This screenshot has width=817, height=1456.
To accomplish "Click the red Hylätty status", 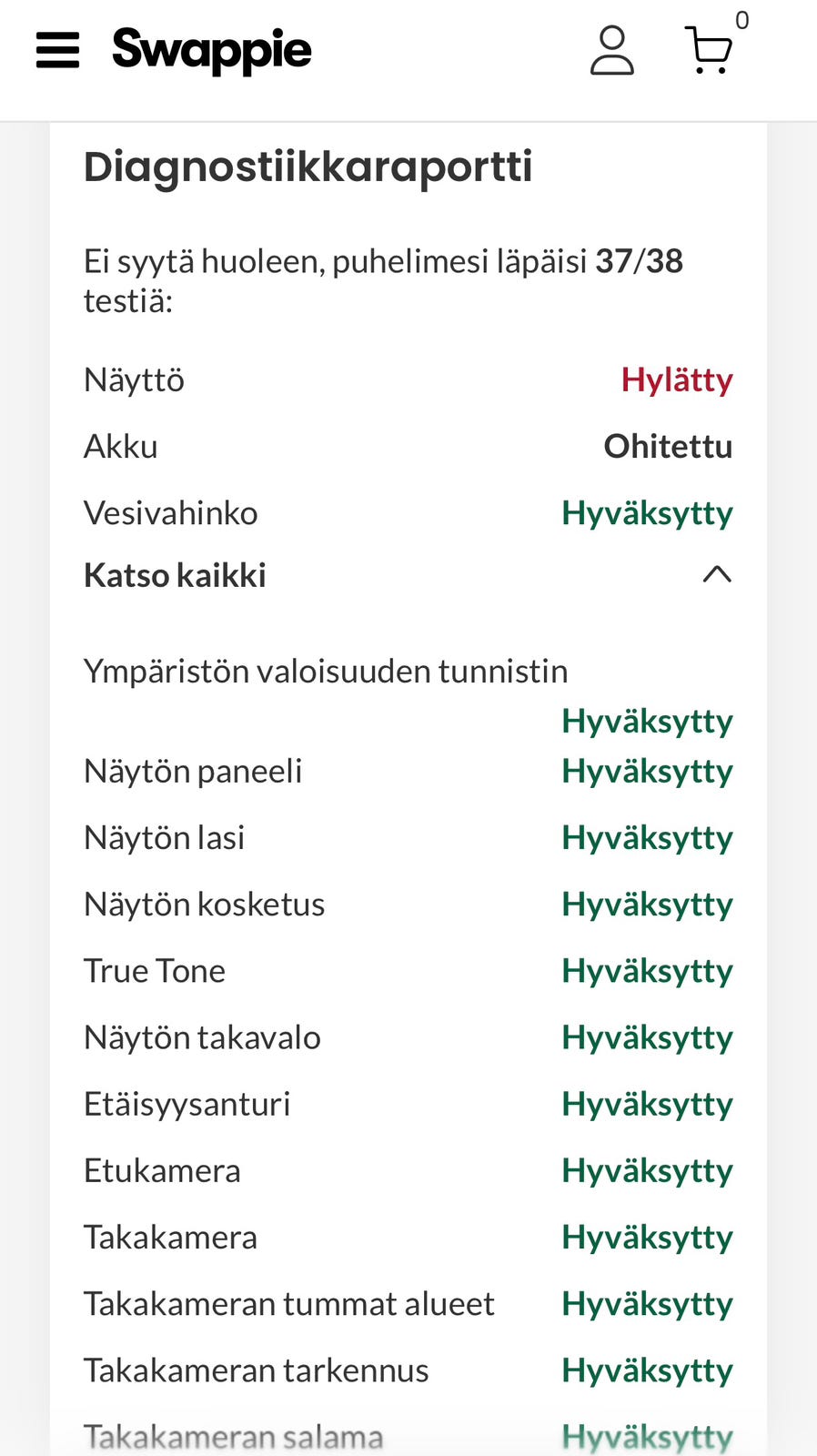I will 676,379.
